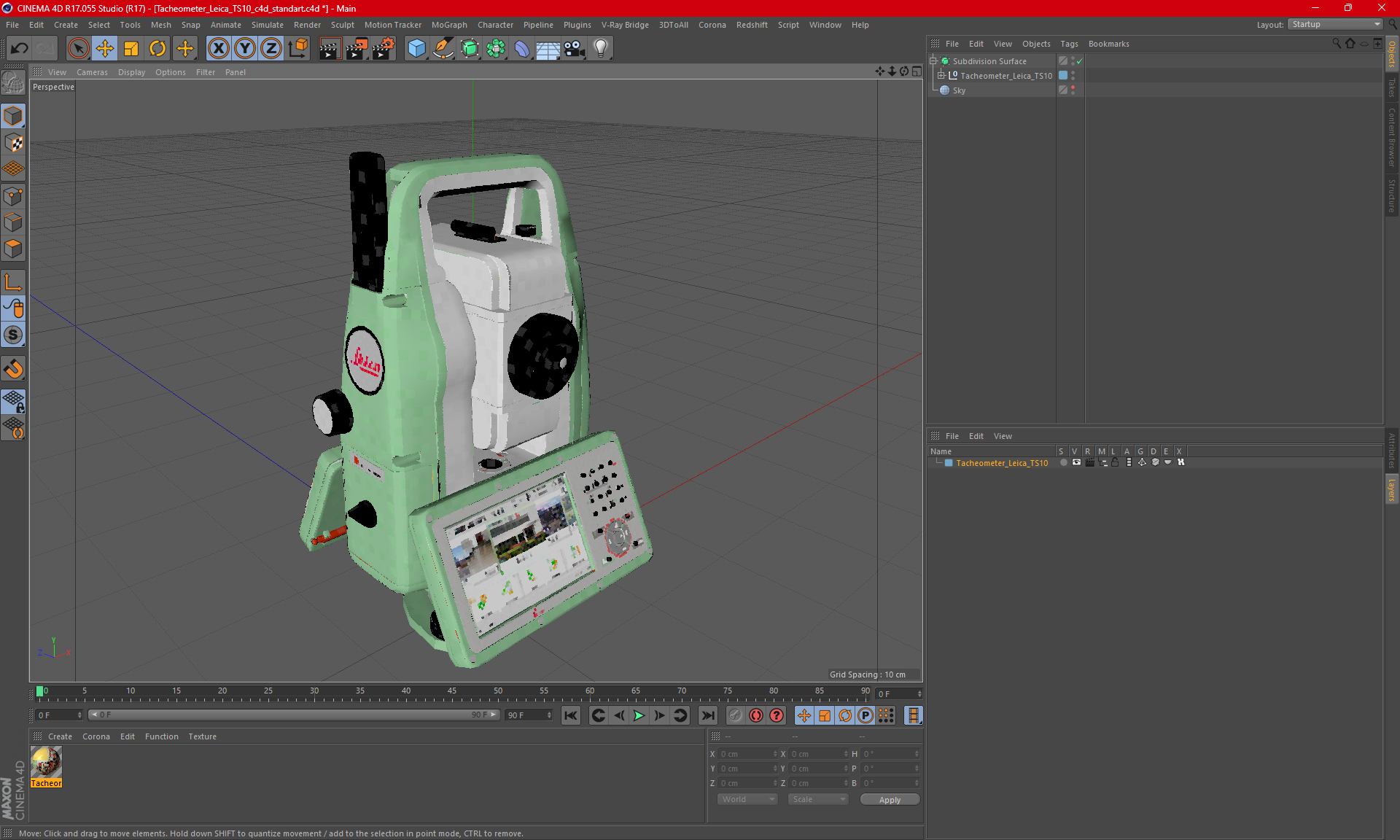Add a Floor environment object
The height and width of the screenshot is (840, 1400).
pyautogui.click(x=548, y=49)
